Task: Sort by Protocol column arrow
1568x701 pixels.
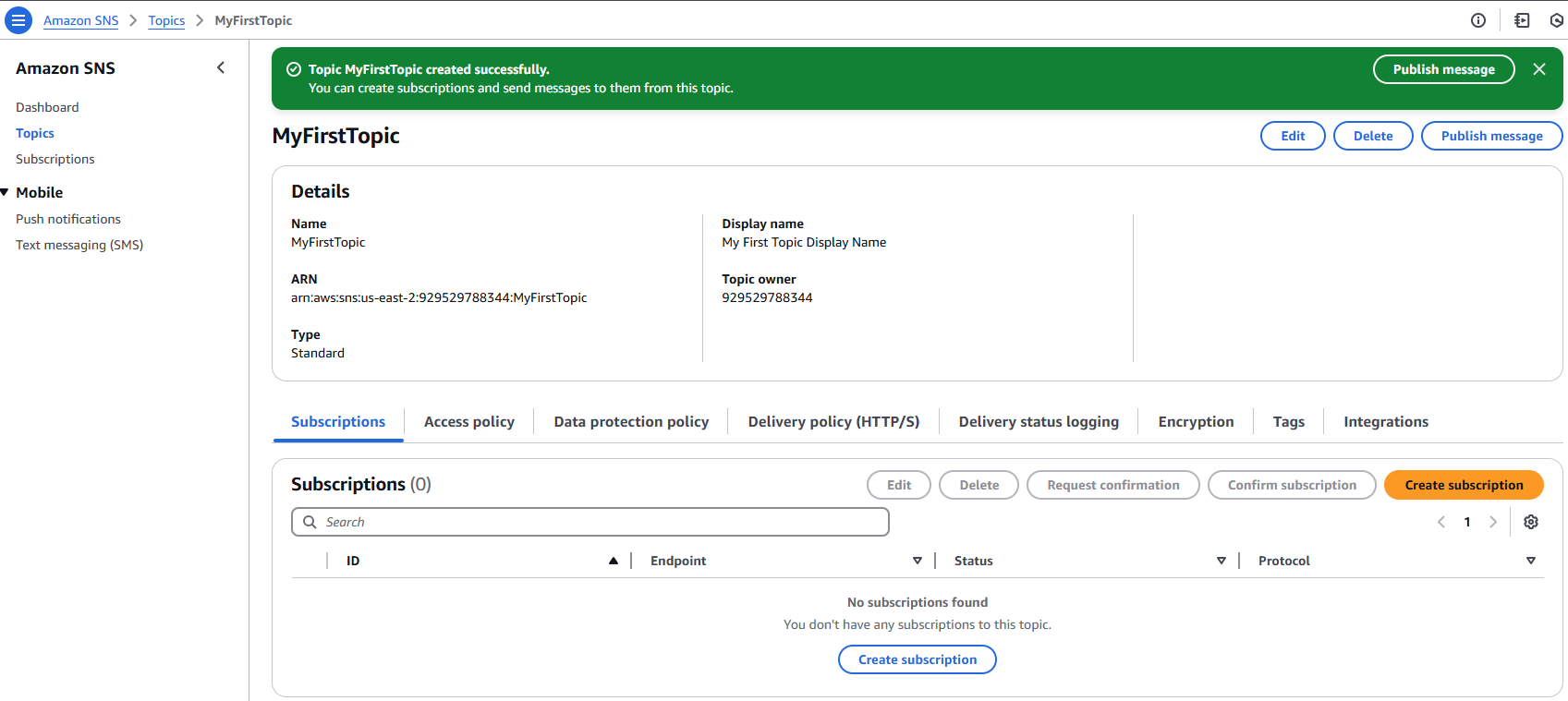Action: 1531,561
